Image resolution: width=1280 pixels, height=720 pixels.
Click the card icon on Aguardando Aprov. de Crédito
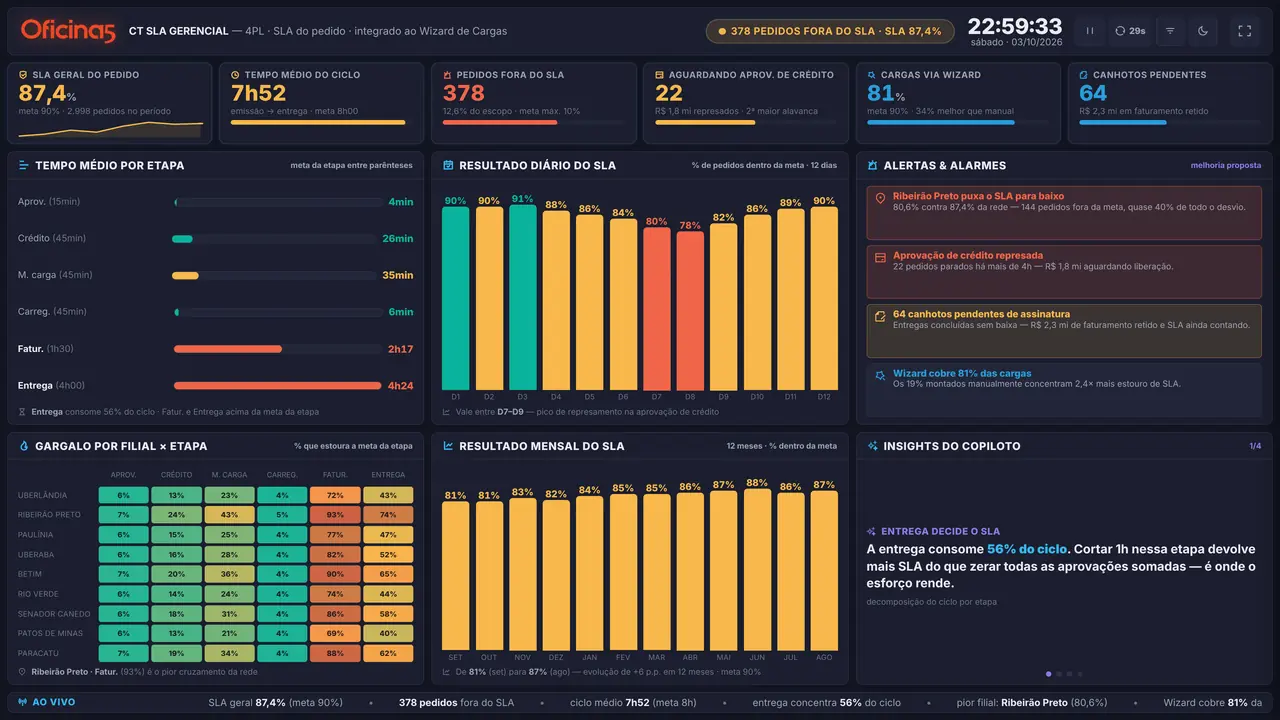[x=659, y=75]
